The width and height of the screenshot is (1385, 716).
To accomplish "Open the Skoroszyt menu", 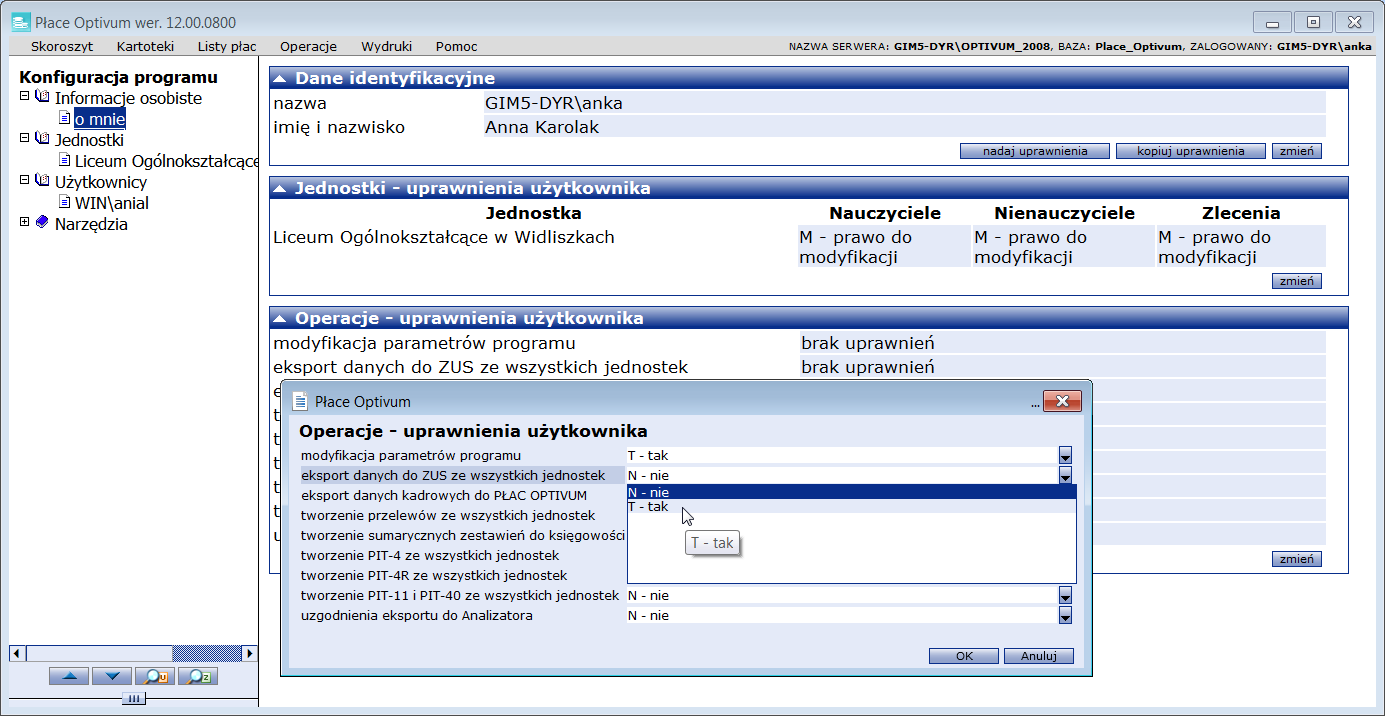I will (x=62, y=46).
